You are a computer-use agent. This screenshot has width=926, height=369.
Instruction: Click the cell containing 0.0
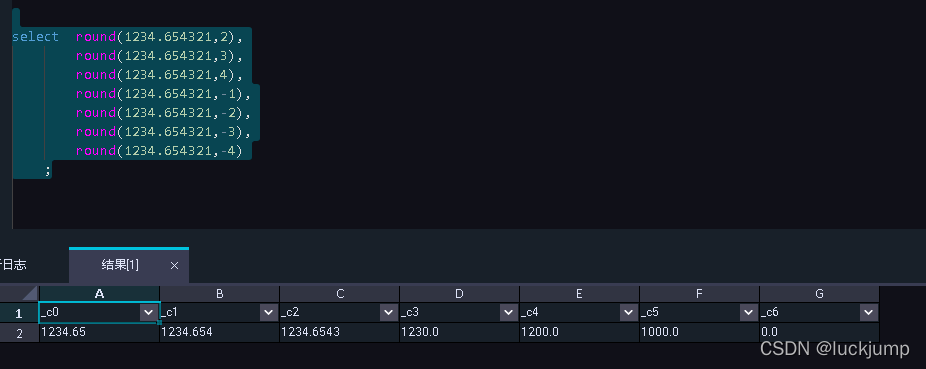819,332
